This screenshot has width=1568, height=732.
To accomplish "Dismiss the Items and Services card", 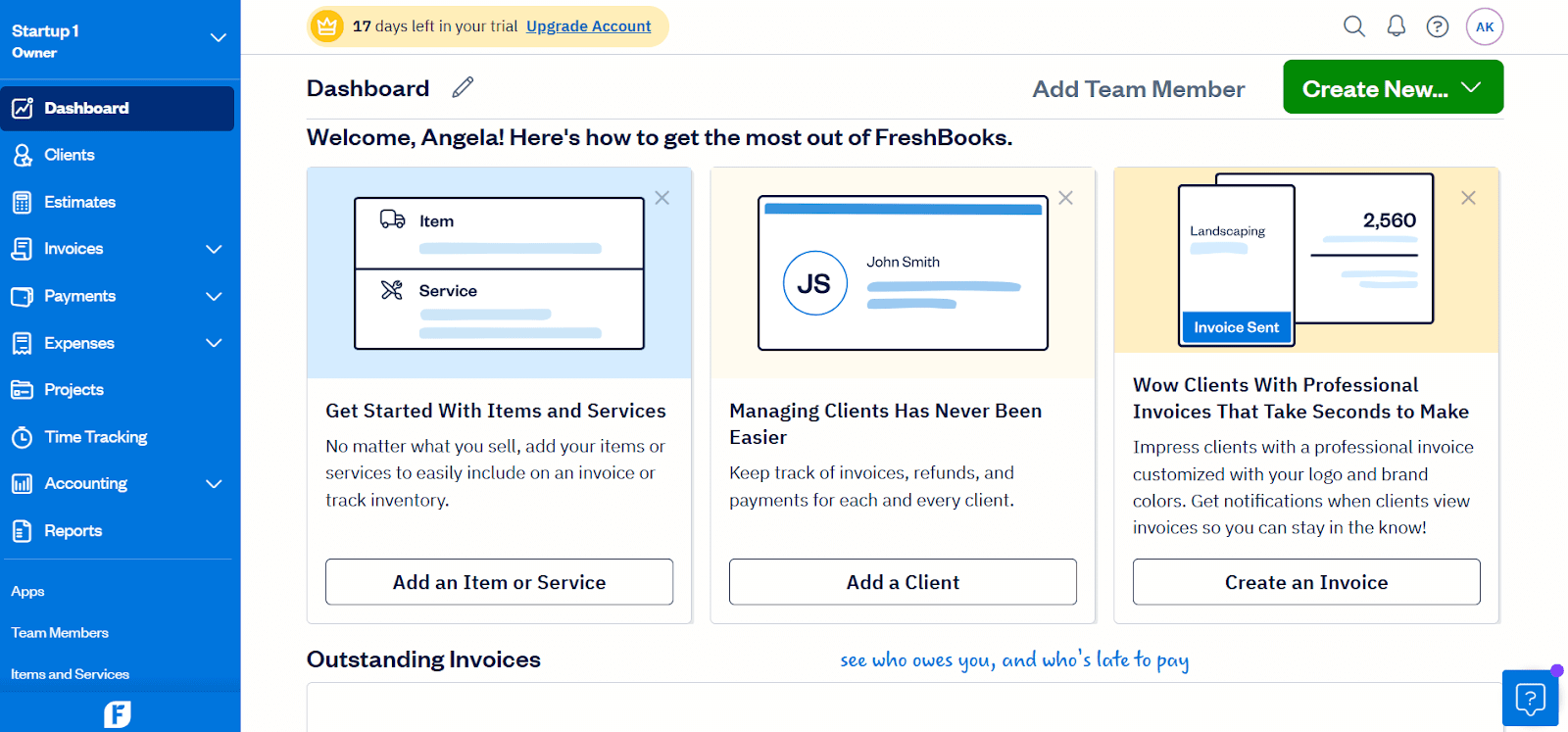I will [x=662, y=198].
